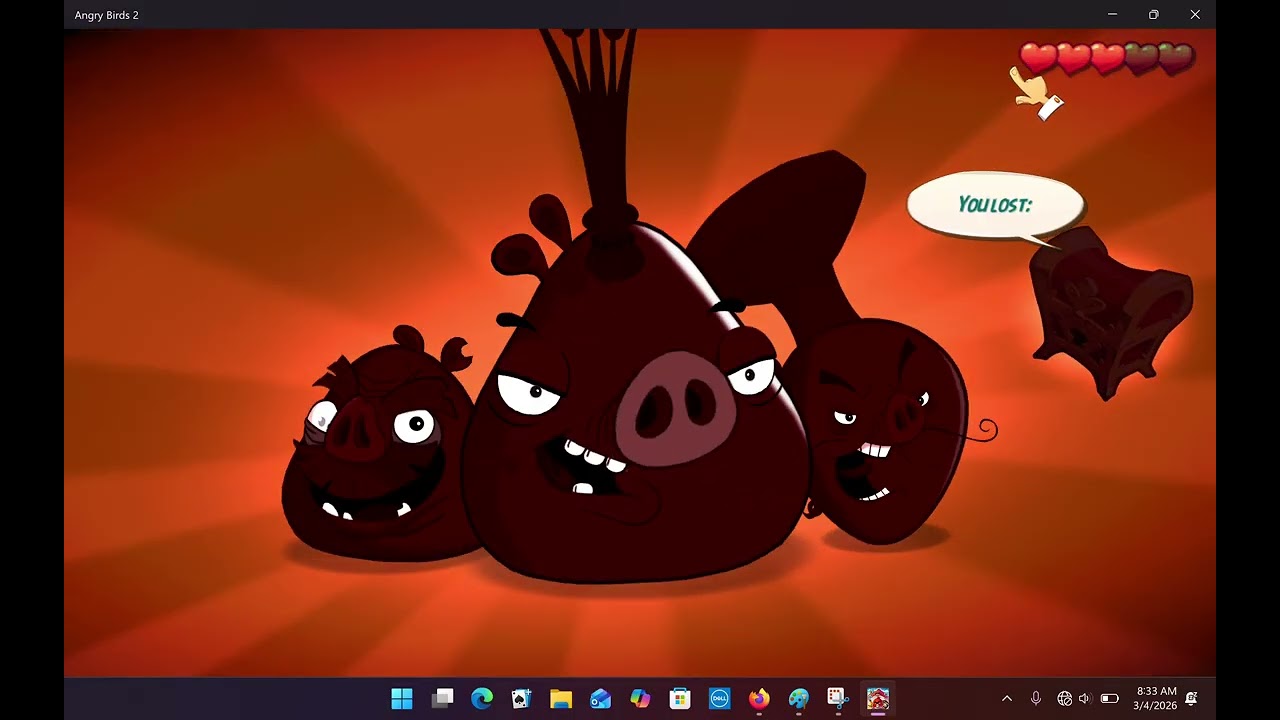Click the 'You lost:' speech bubble
This screenshot has height=720, width=1280.
(996, 207)
